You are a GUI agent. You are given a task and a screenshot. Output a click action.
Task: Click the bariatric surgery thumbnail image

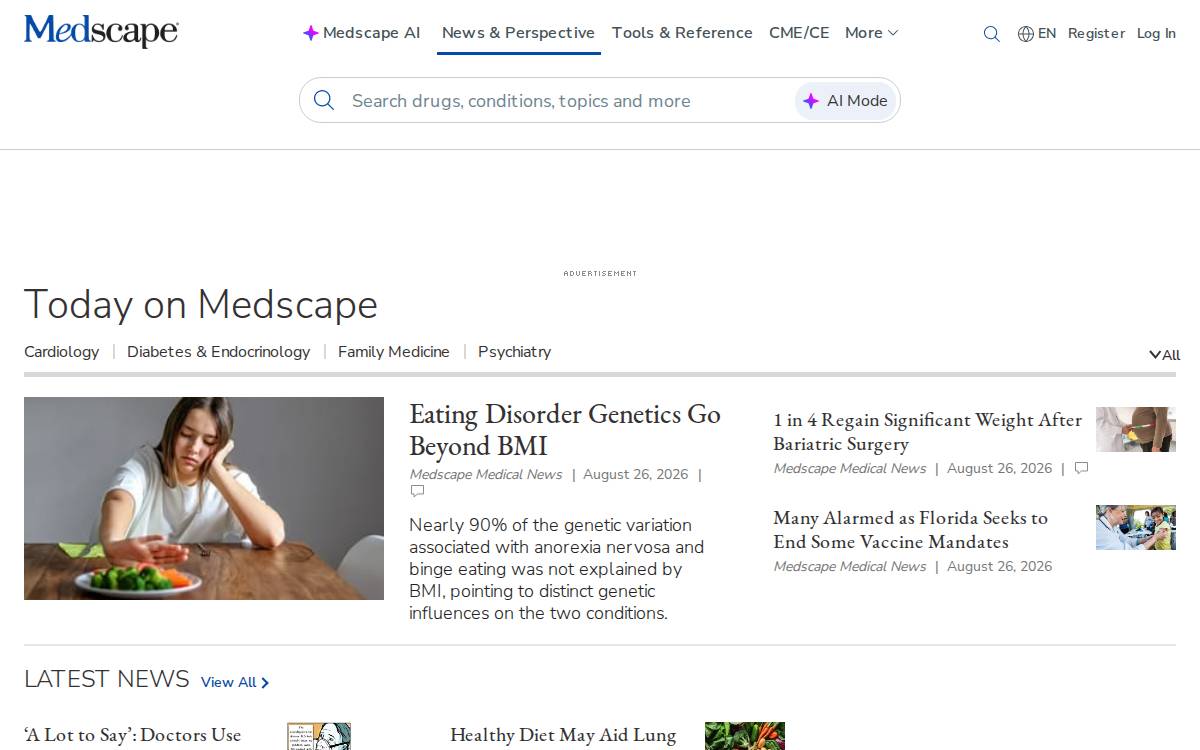[x=1136, y=429]
